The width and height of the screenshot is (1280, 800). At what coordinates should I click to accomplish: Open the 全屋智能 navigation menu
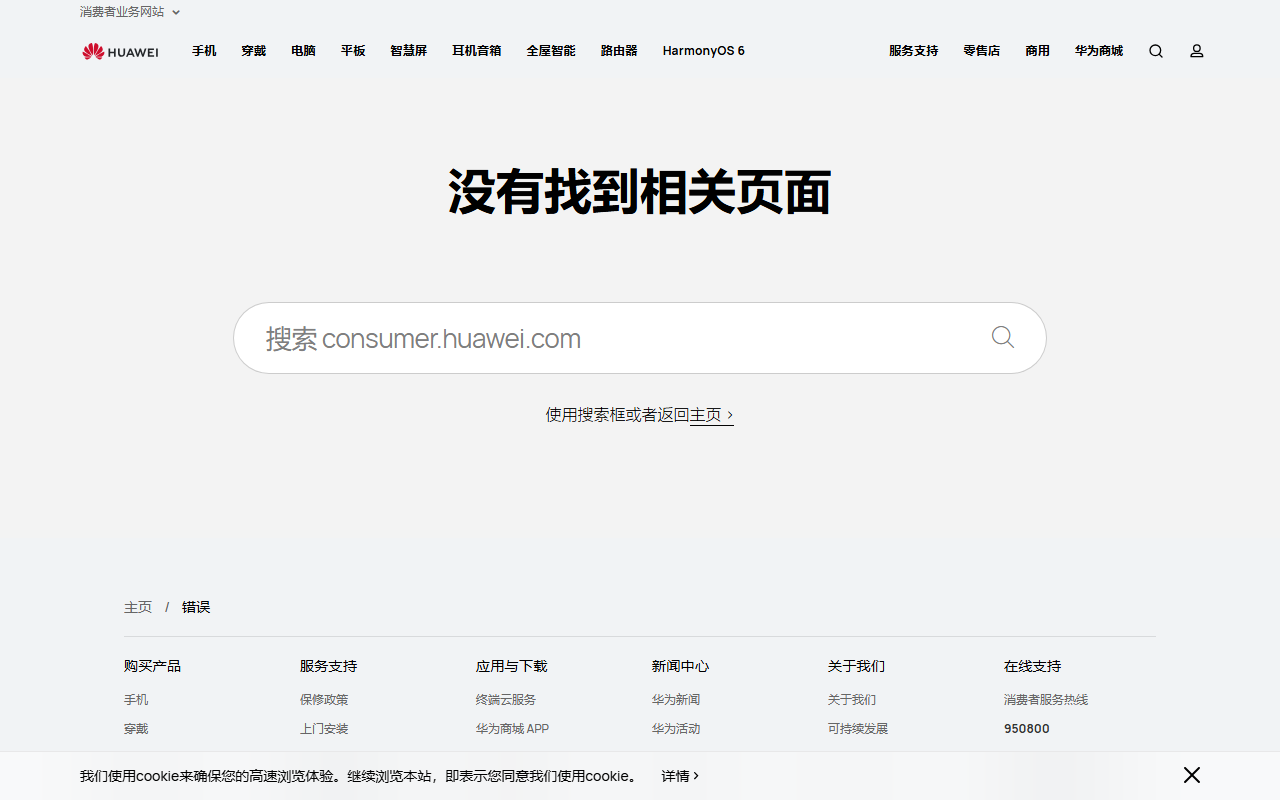[551, 51]
